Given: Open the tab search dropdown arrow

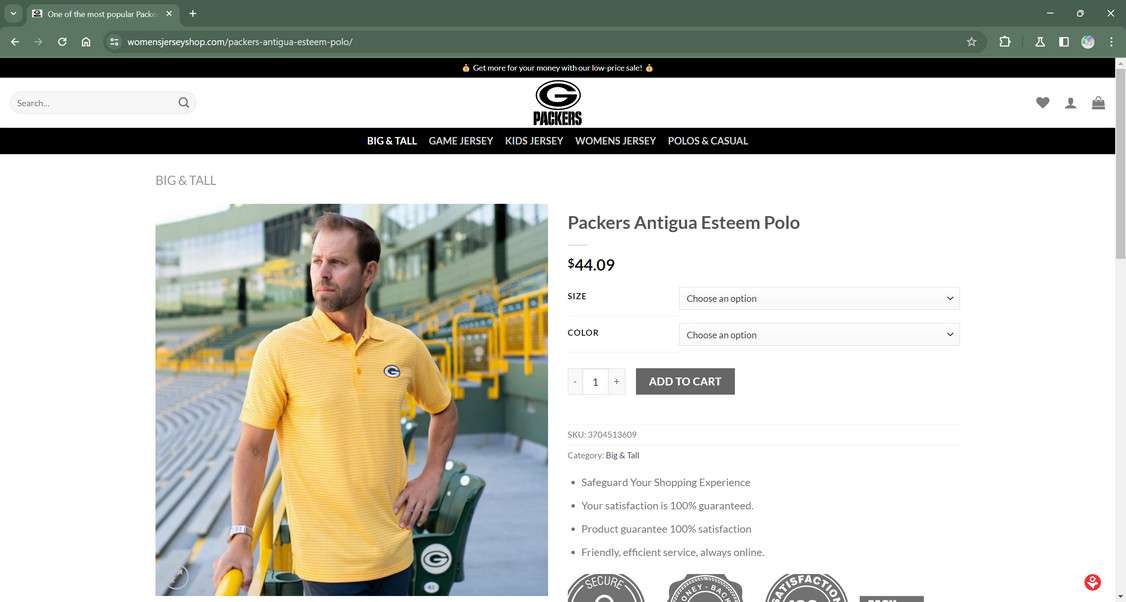Looking at the screenshot, I should [13, 14].
